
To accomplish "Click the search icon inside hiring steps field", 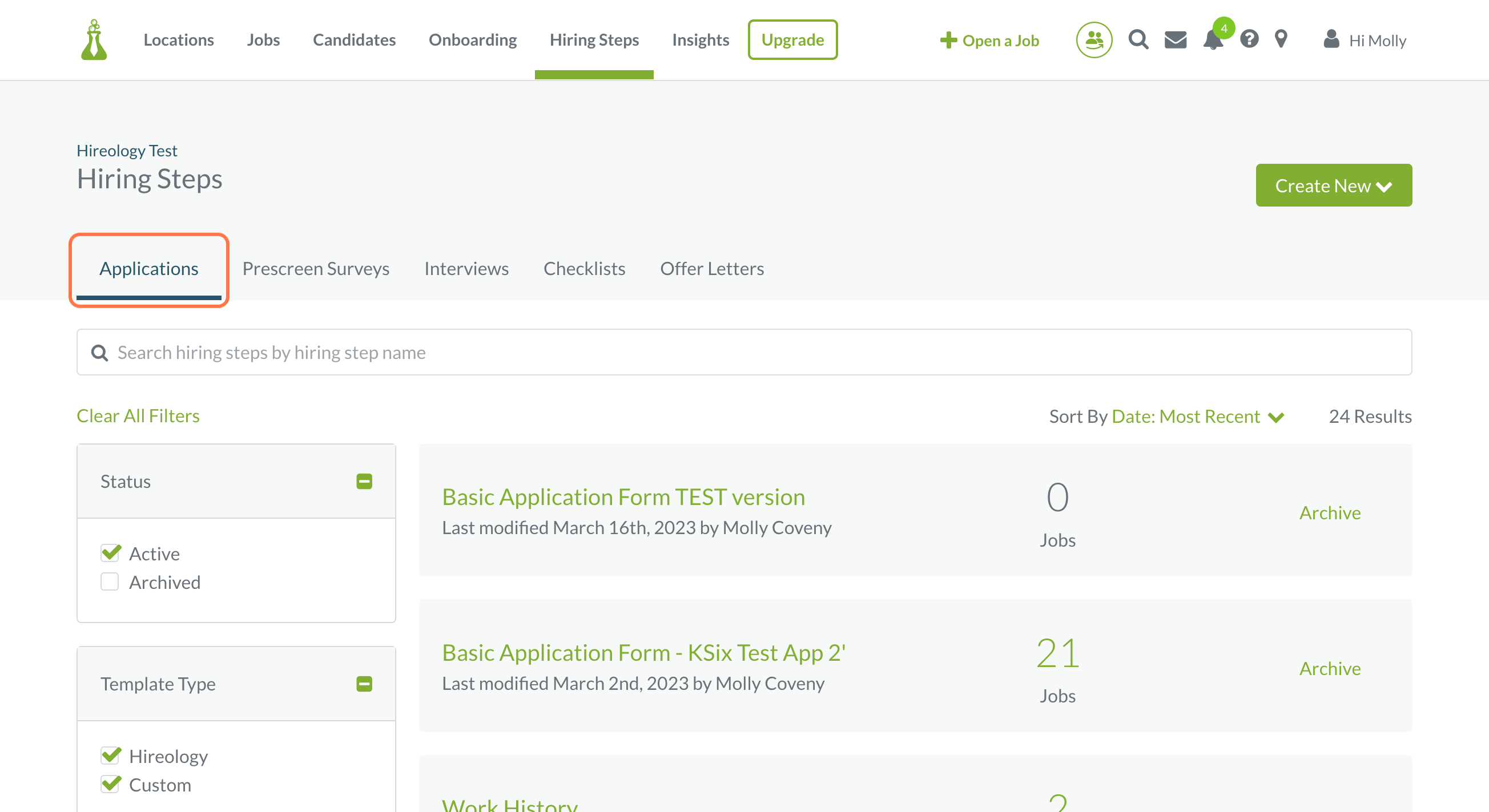I will (99, 352).
